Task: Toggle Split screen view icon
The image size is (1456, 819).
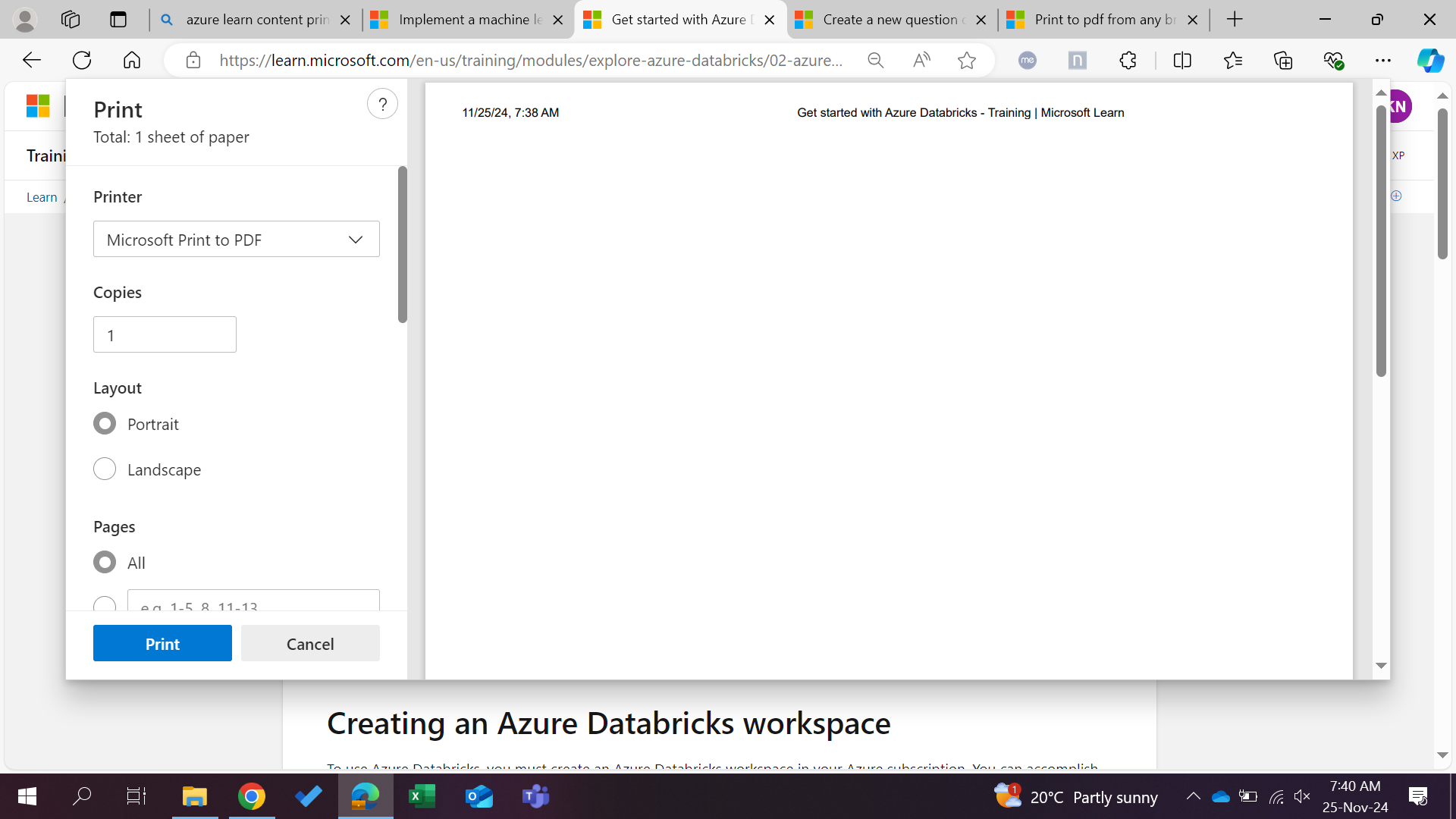Action: tap(1182, 60)
